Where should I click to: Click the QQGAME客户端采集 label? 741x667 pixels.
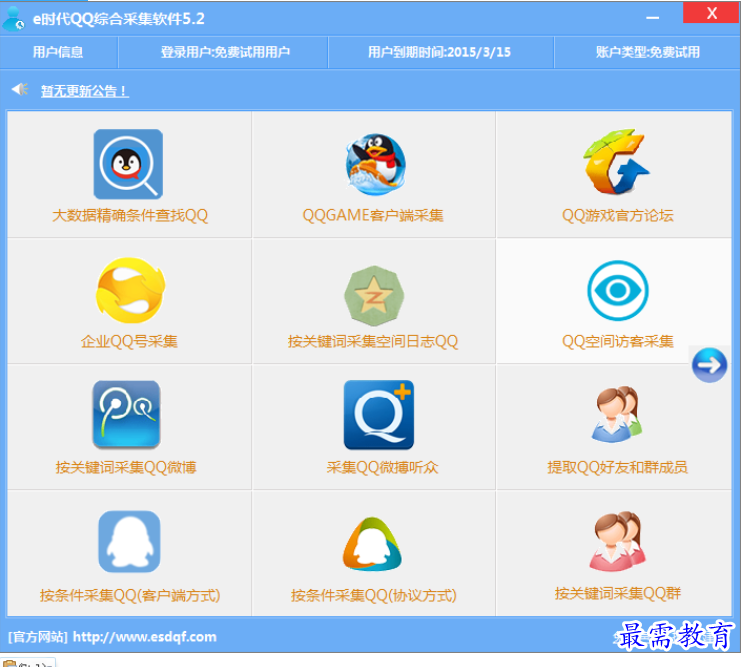point(373,216)
